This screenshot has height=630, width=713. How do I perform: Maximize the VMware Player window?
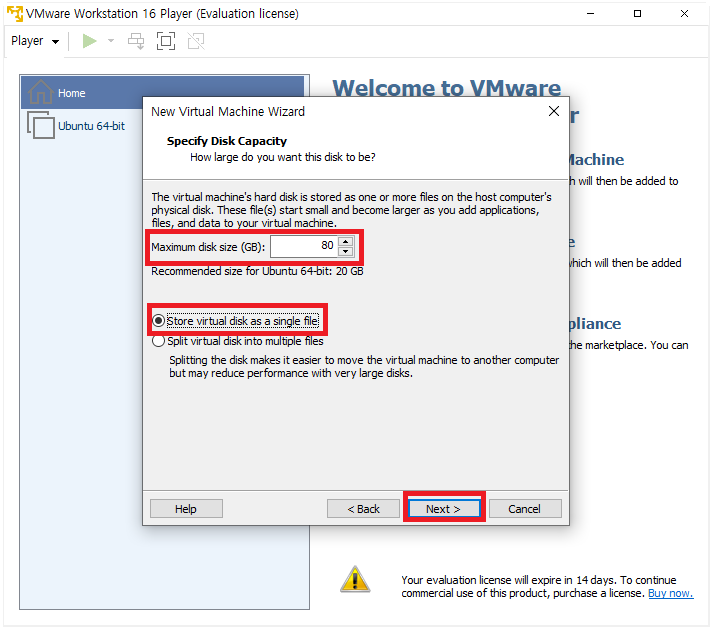[x=638, y=14]
